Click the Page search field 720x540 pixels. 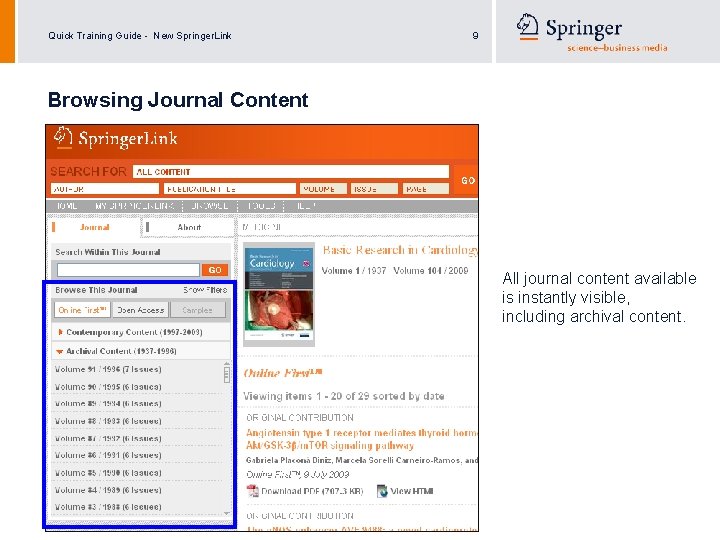pos(426,189)
